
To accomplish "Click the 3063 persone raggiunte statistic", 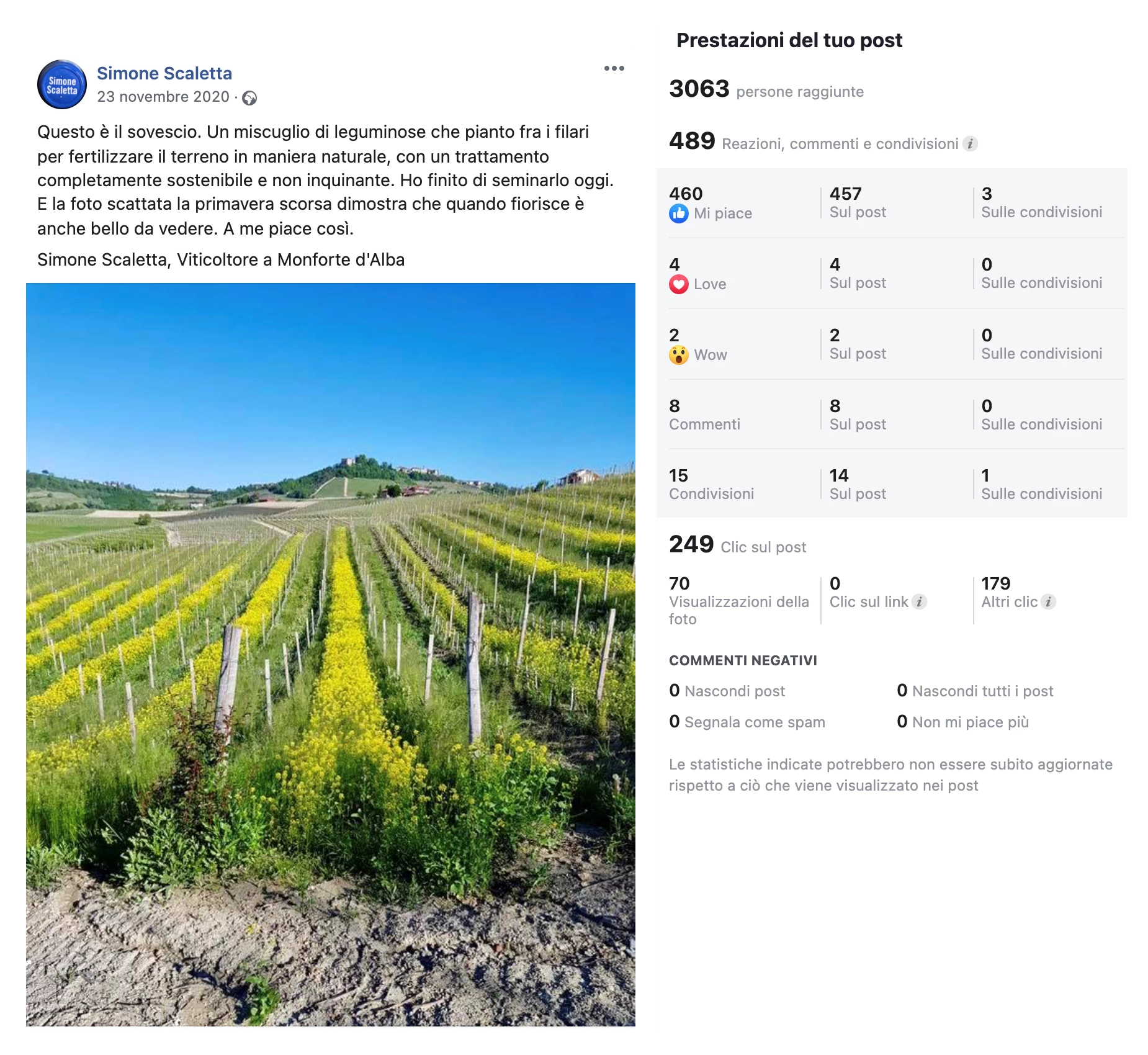I will click(x=766, y=89).
